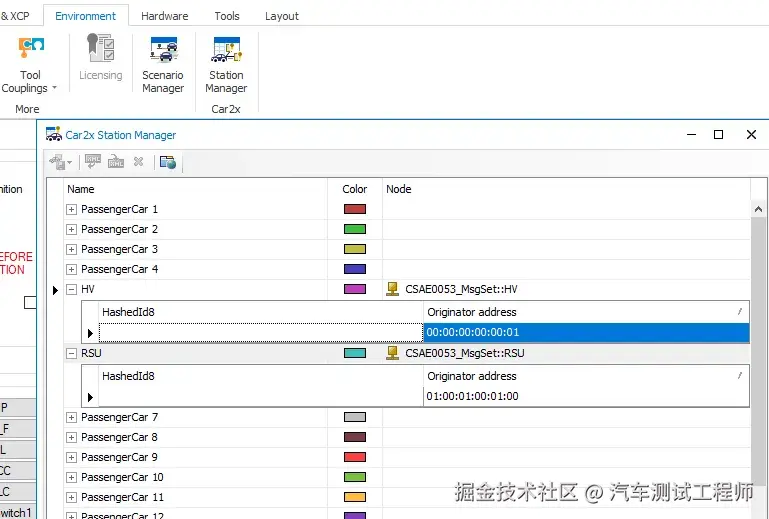Image resolution: width=769 pixels, height=519 pixels.
Task: Click the XML import toolbar icon
Action: pyautogui.click(x=93, y=161)
